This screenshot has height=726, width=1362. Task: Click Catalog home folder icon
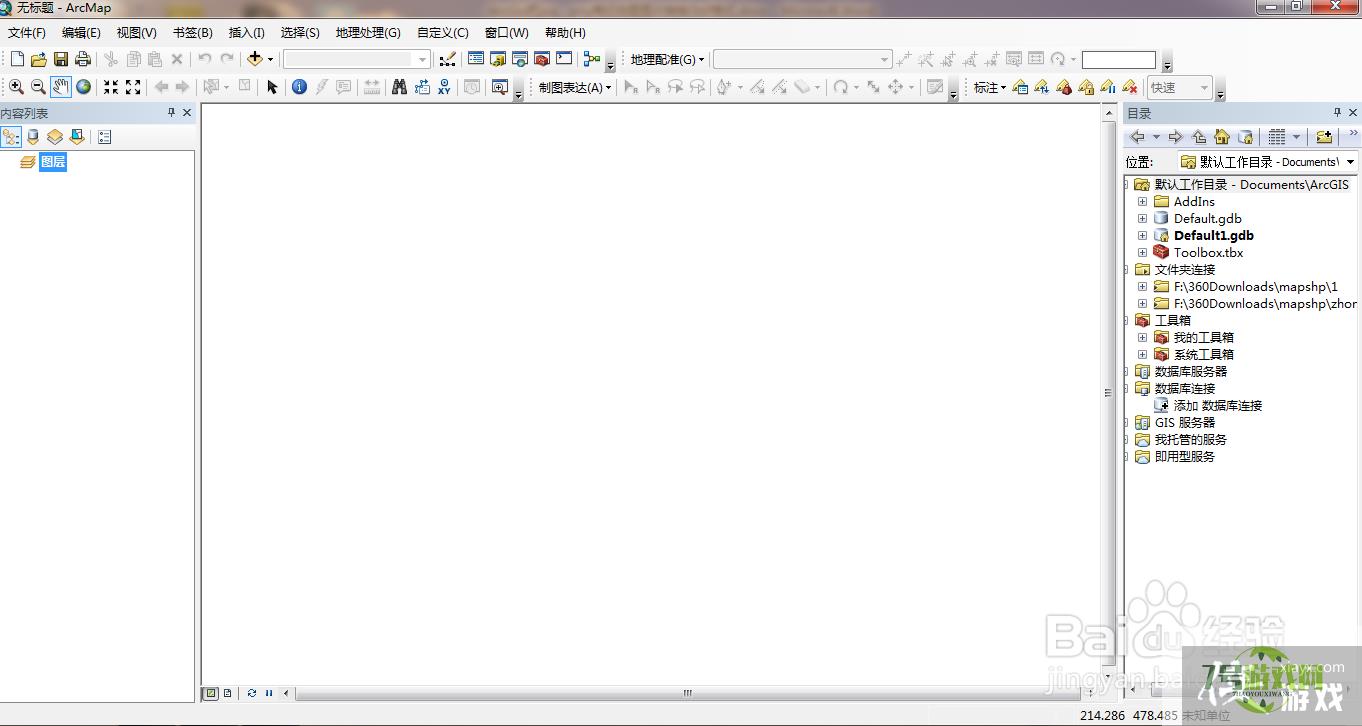pyautogui.click(x=1222, y=137)
